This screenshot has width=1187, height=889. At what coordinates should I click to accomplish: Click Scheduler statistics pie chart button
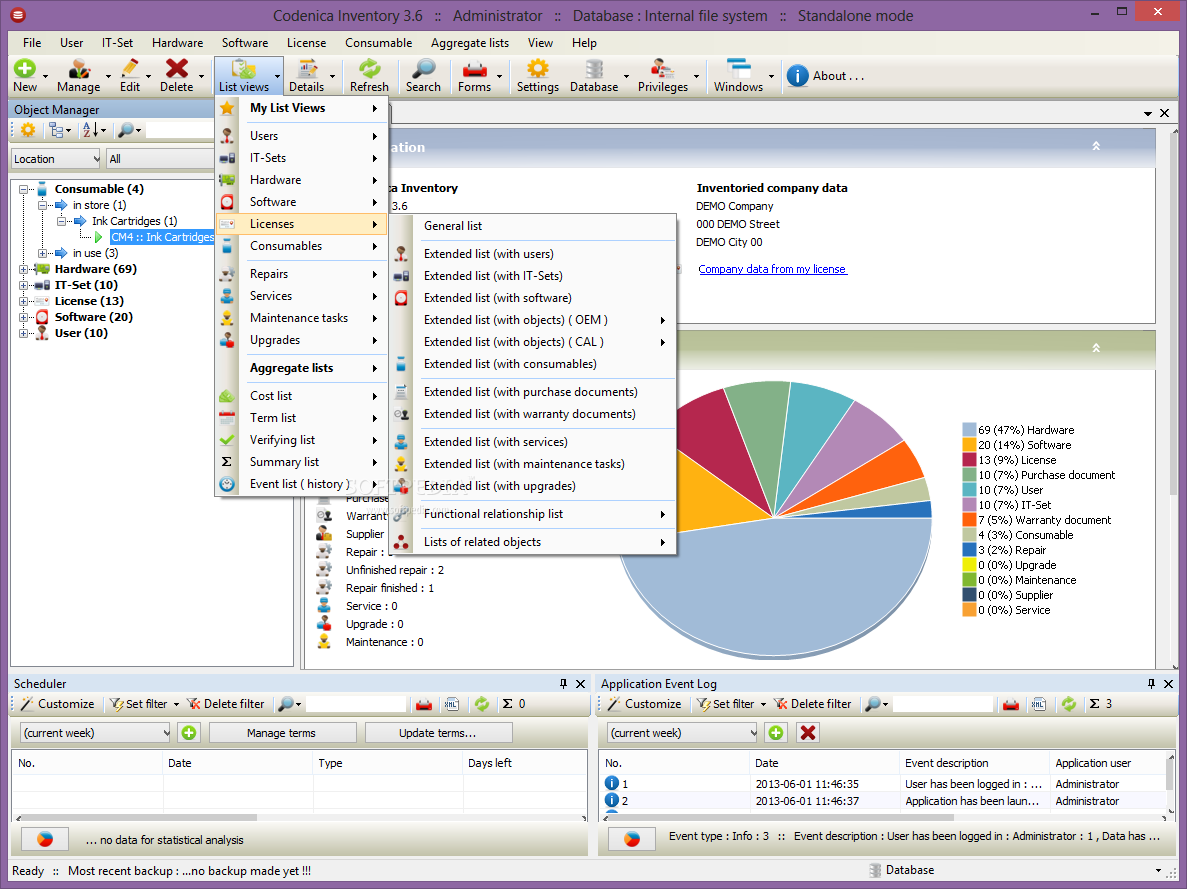(45, 839)
